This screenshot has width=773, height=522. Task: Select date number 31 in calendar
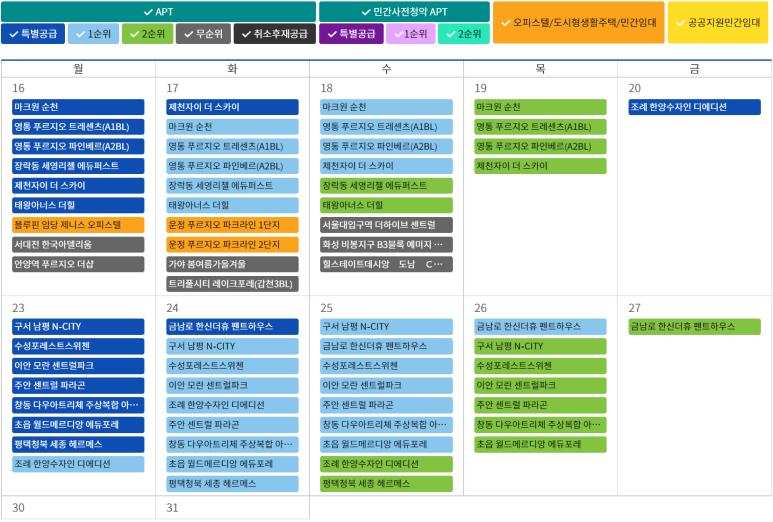[x=172, y=508]
